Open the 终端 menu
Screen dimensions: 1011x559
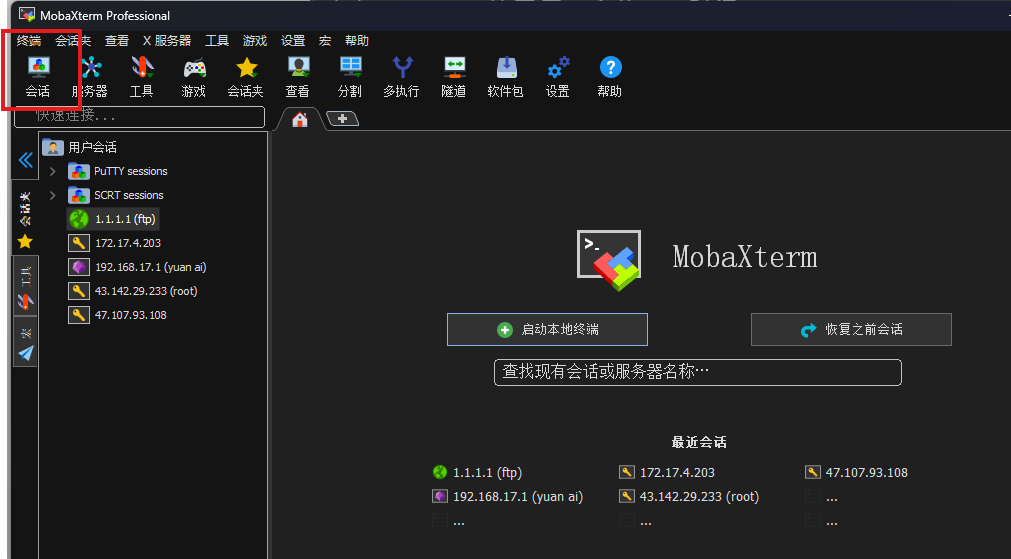point(29,41)
